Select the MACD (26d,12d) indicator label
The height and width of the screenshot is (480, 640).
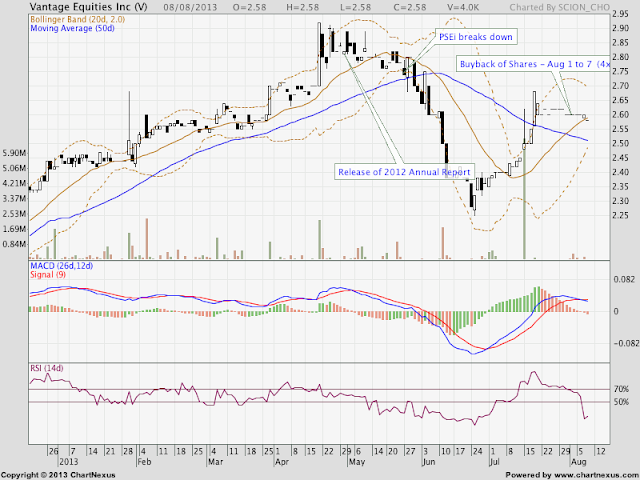62,266
